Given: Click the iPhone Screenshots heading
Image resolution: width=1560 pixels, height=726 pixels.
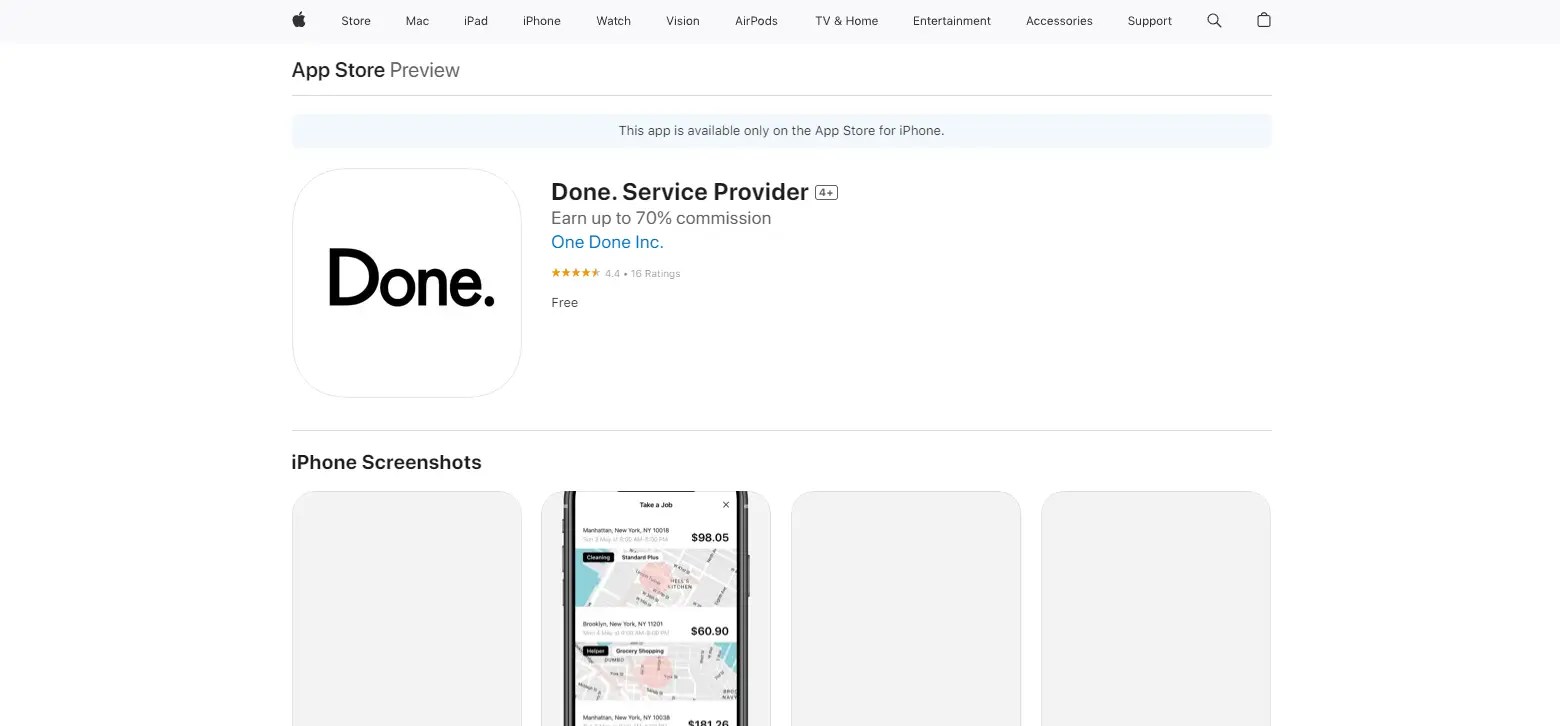Looking at the screenshot, I should click(386, 462).
